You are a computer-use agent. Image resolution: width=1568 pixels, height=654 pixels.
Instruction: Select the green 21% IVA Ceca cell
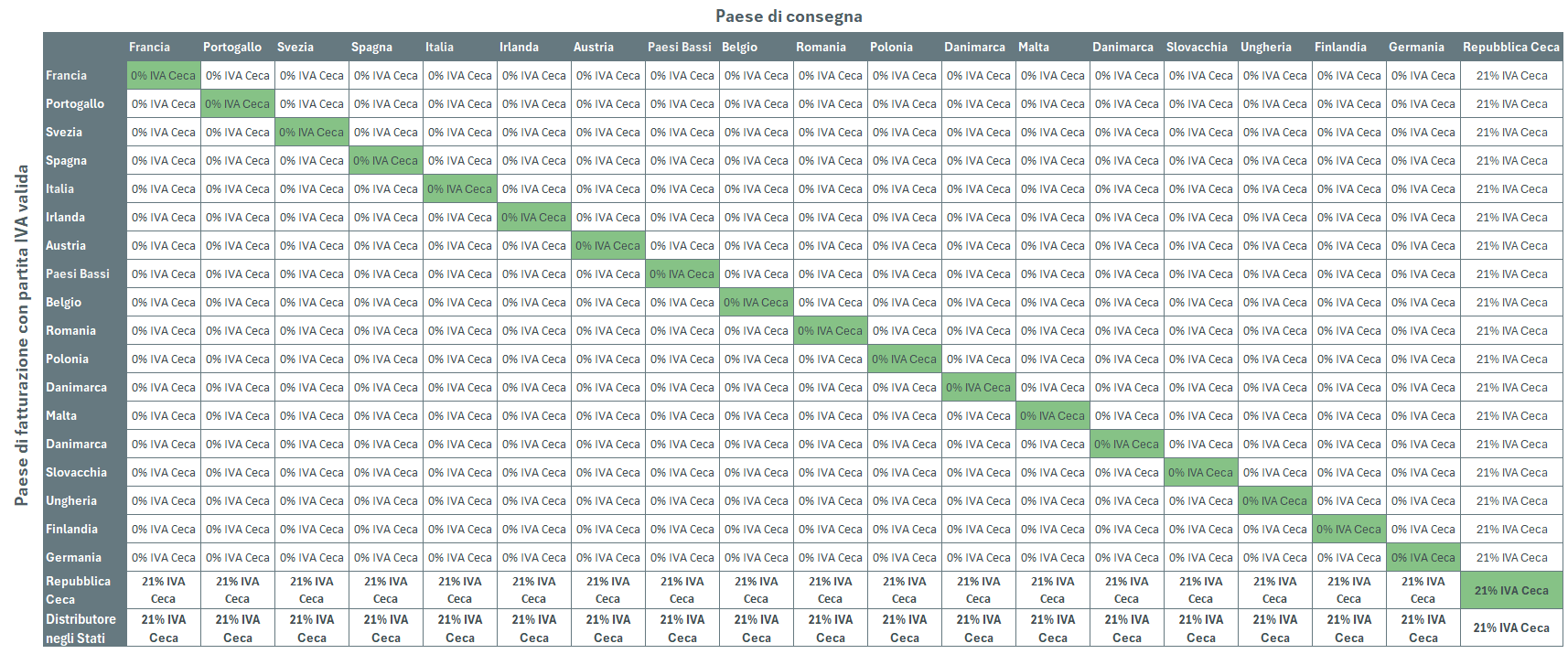tap(1511, 591)
